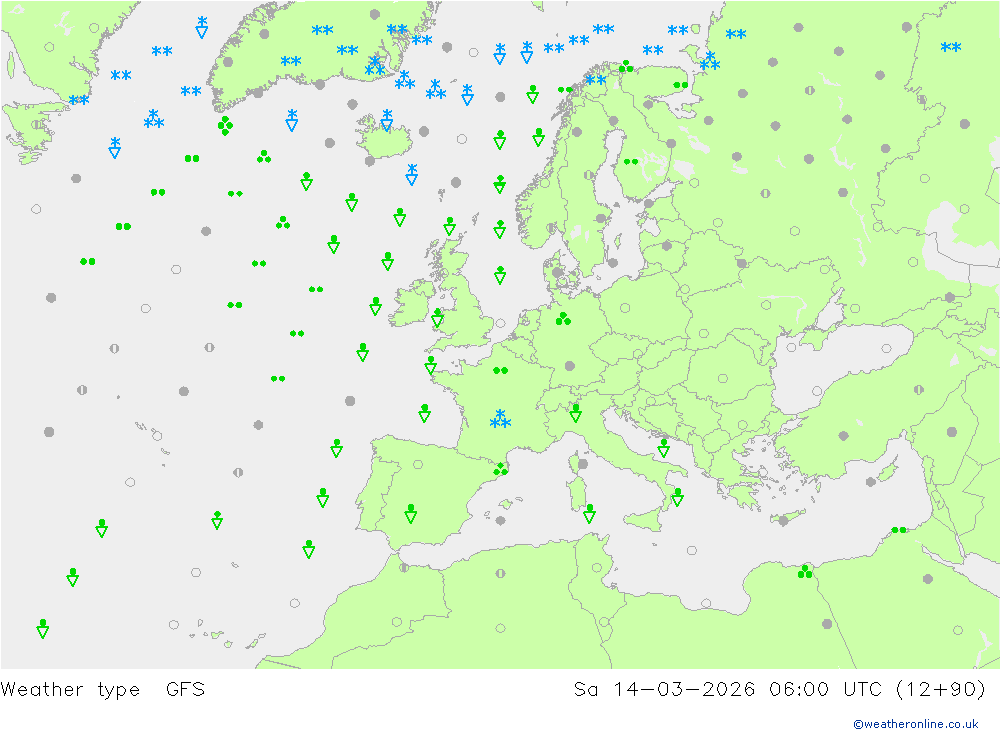Click the blue snow shower symbol over Iceland

(386, 120)
